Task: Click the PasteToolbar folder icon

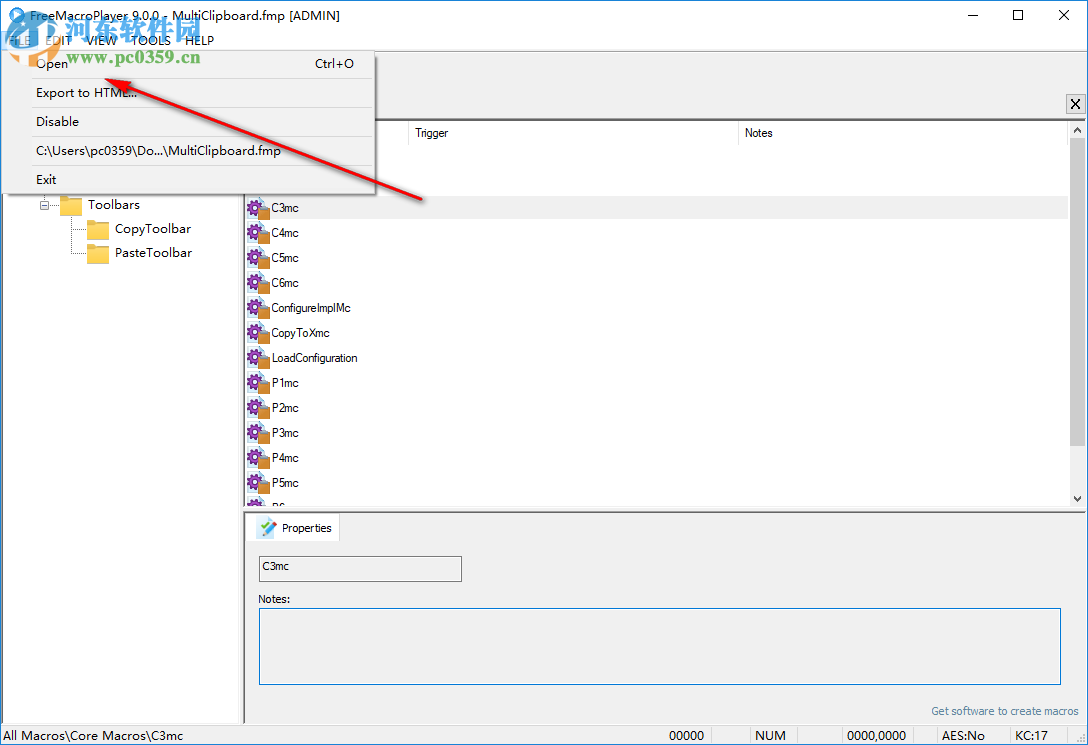Action: click(x=98, y=254)
